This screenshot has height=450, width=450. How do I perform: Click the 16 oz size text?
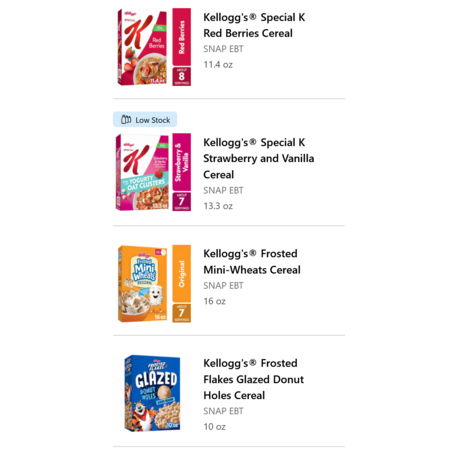(x=215, y=301)
